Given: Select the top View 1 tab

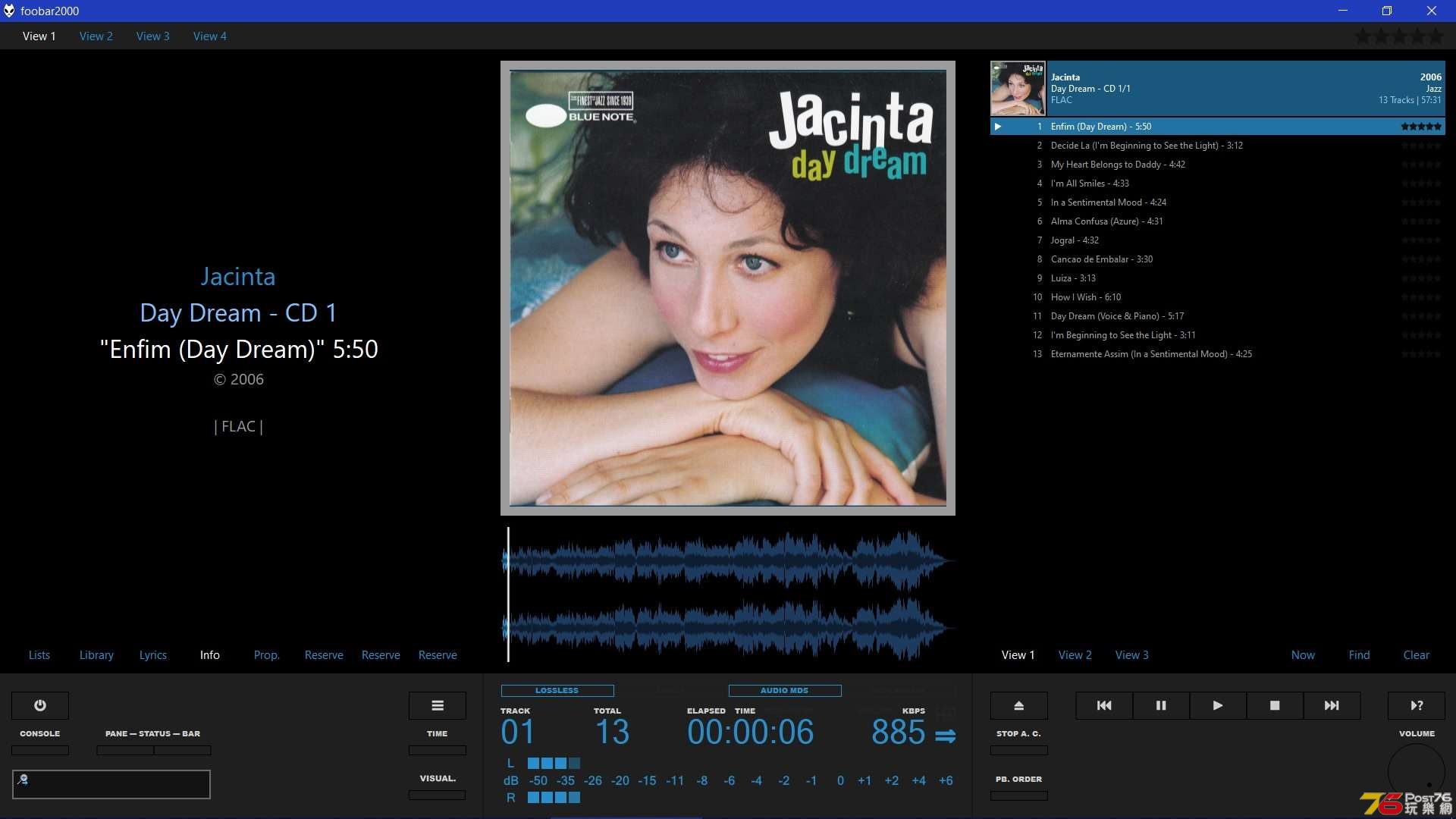Looking at the screenshot, I should 39,36.
